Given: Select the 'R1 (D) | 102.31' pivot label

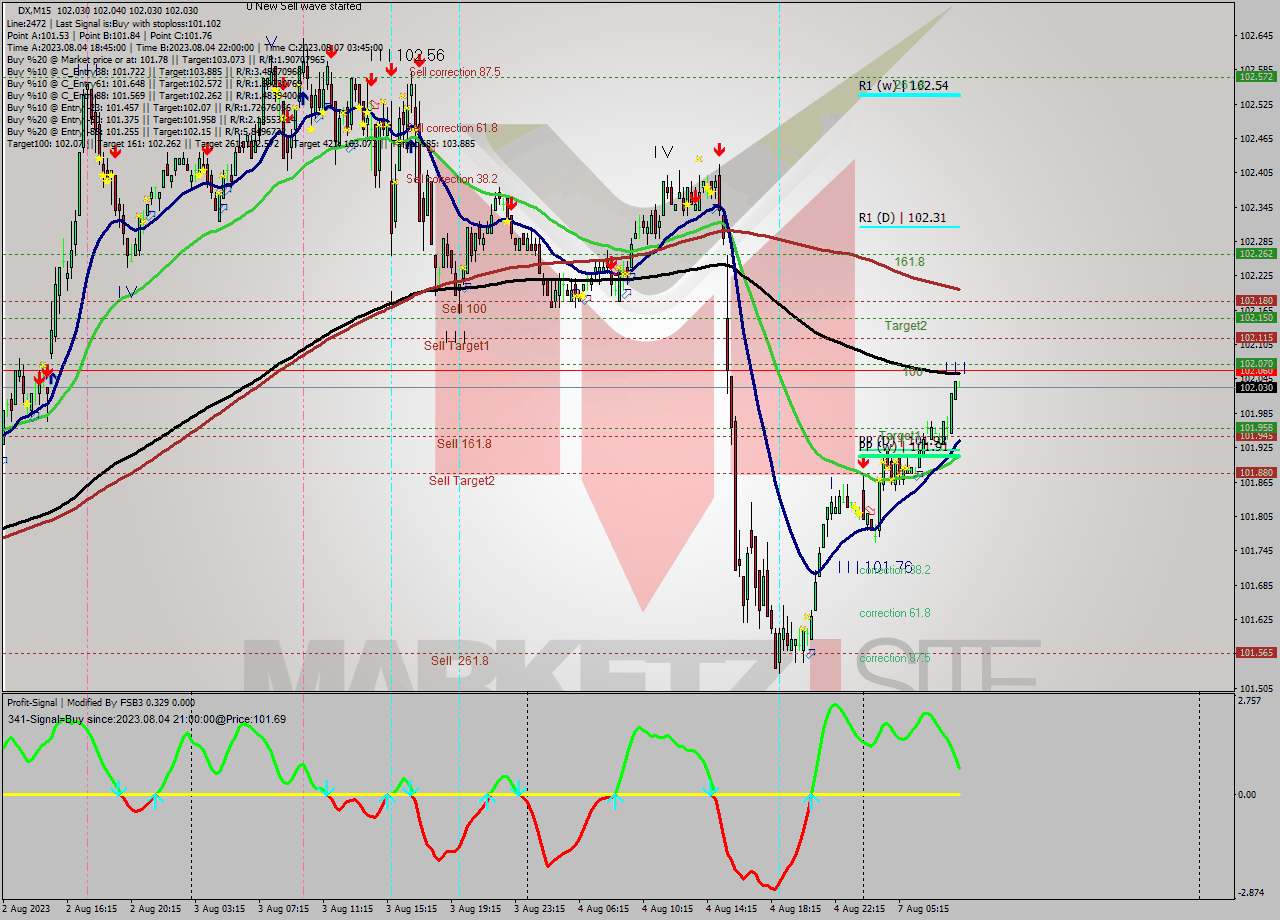Looking at the screenshot, I should (902, 218).
